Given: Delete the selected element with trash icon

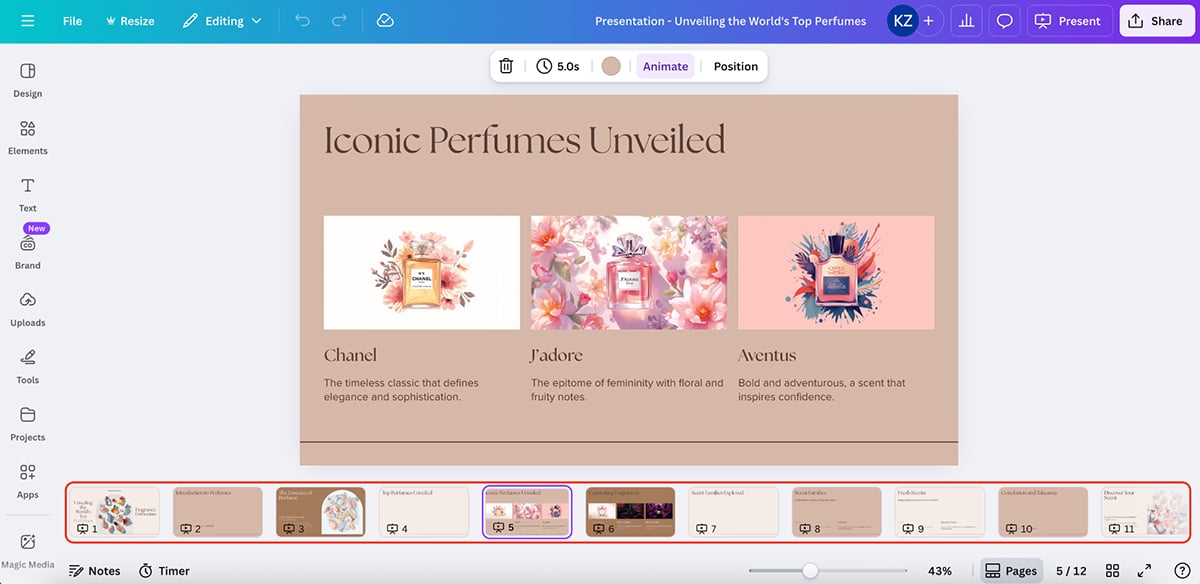Looking at the screenshot, I should [x=506, y=65].
